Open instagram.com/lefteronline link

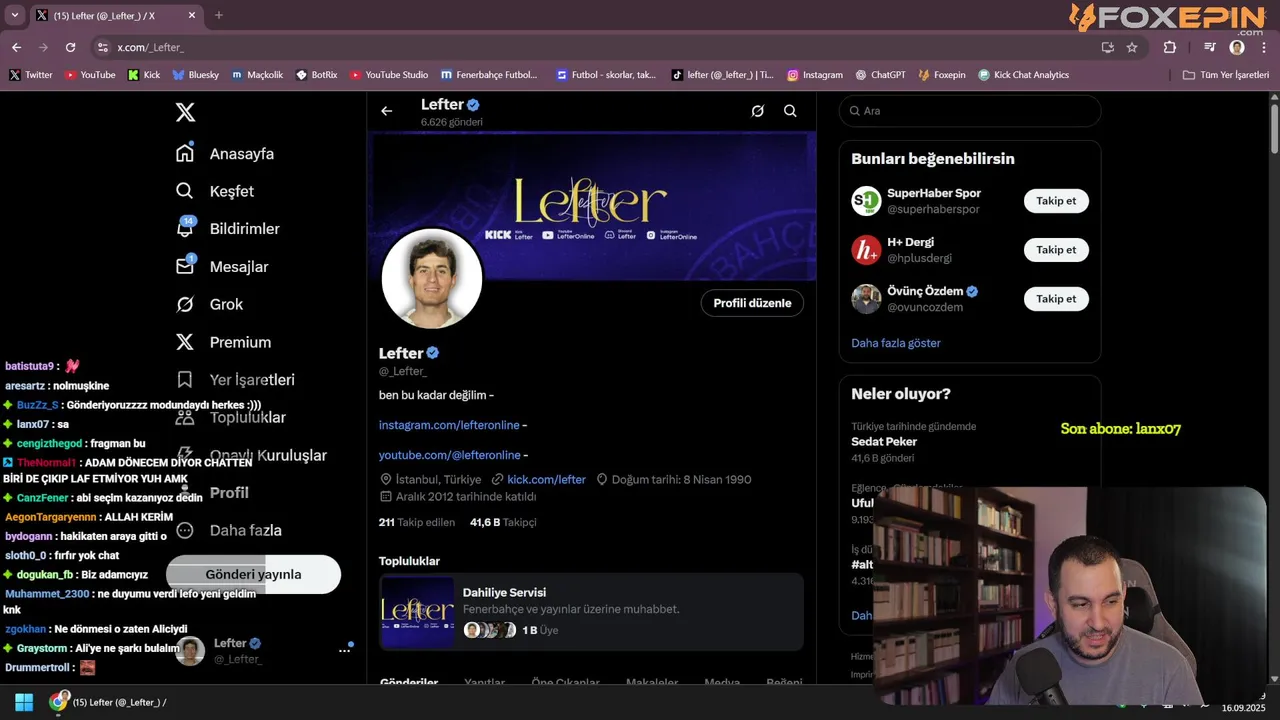(449, 425)
